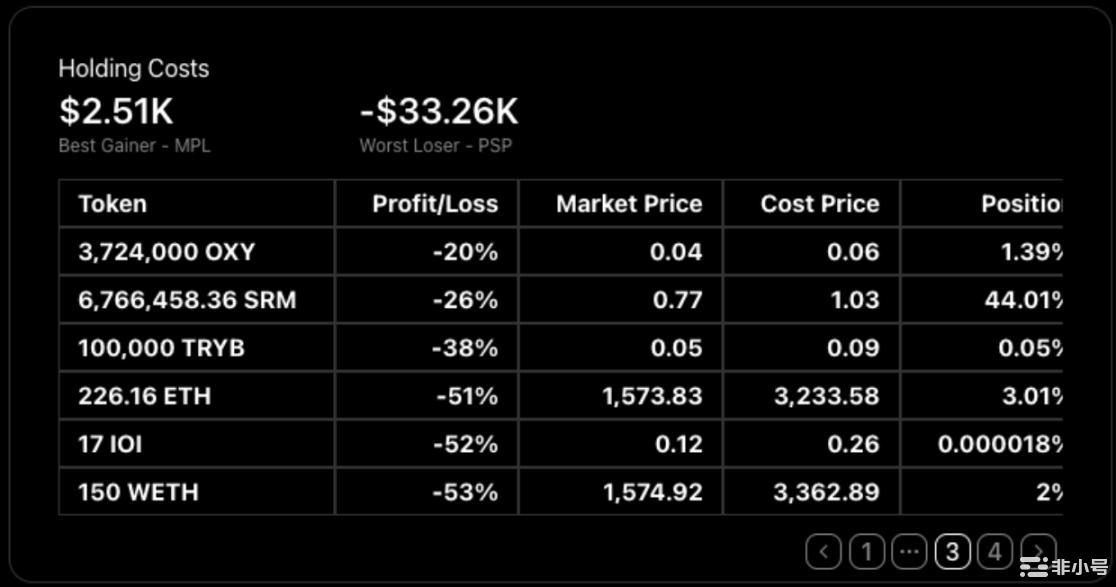Image resolution: width=1116 pixels, height=587 pixels.
Task: Sort by Profit/Loss column header
Action: [x=435, y=204]
